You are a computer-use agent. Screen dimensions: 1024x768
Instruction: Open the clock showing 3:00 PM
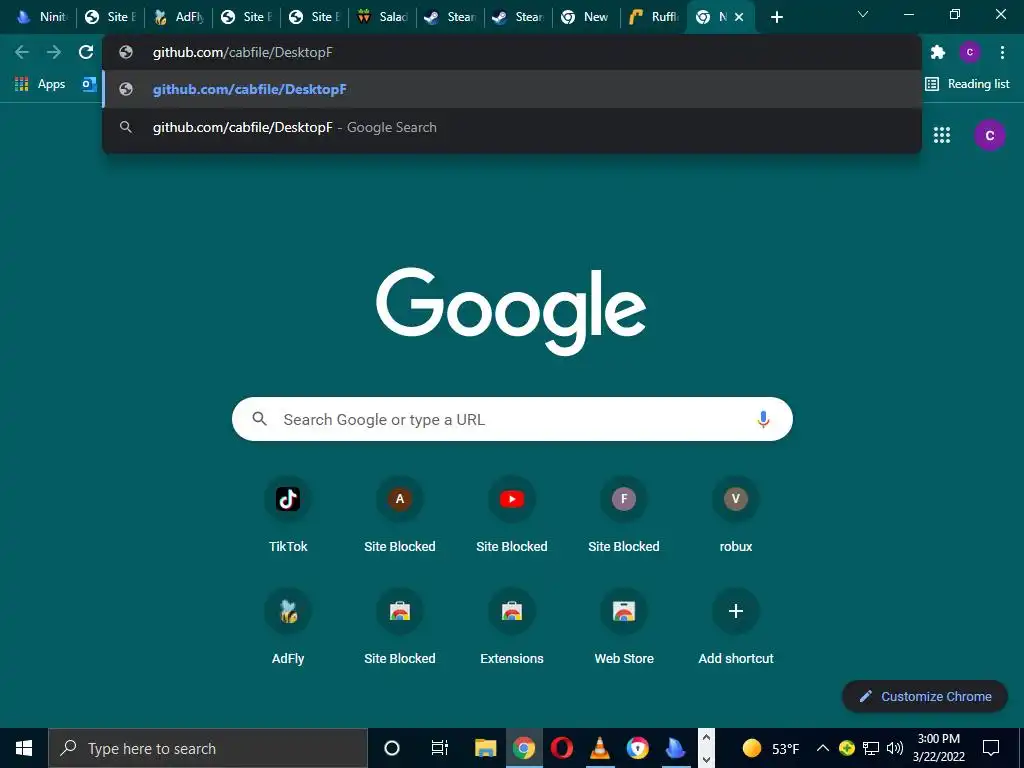(x=938, y=748)
